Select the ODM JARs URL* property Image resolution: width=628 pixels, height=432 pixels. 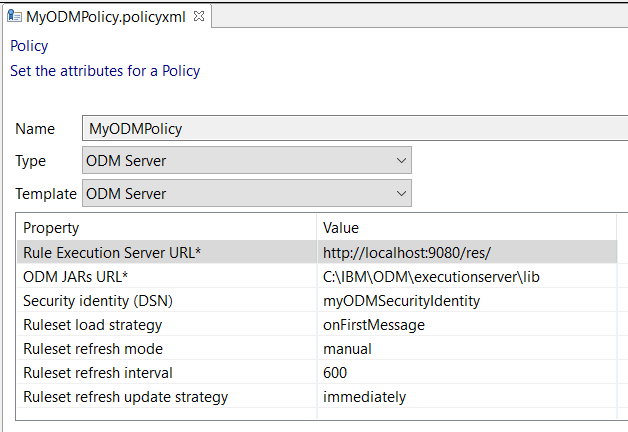[166, 276]
